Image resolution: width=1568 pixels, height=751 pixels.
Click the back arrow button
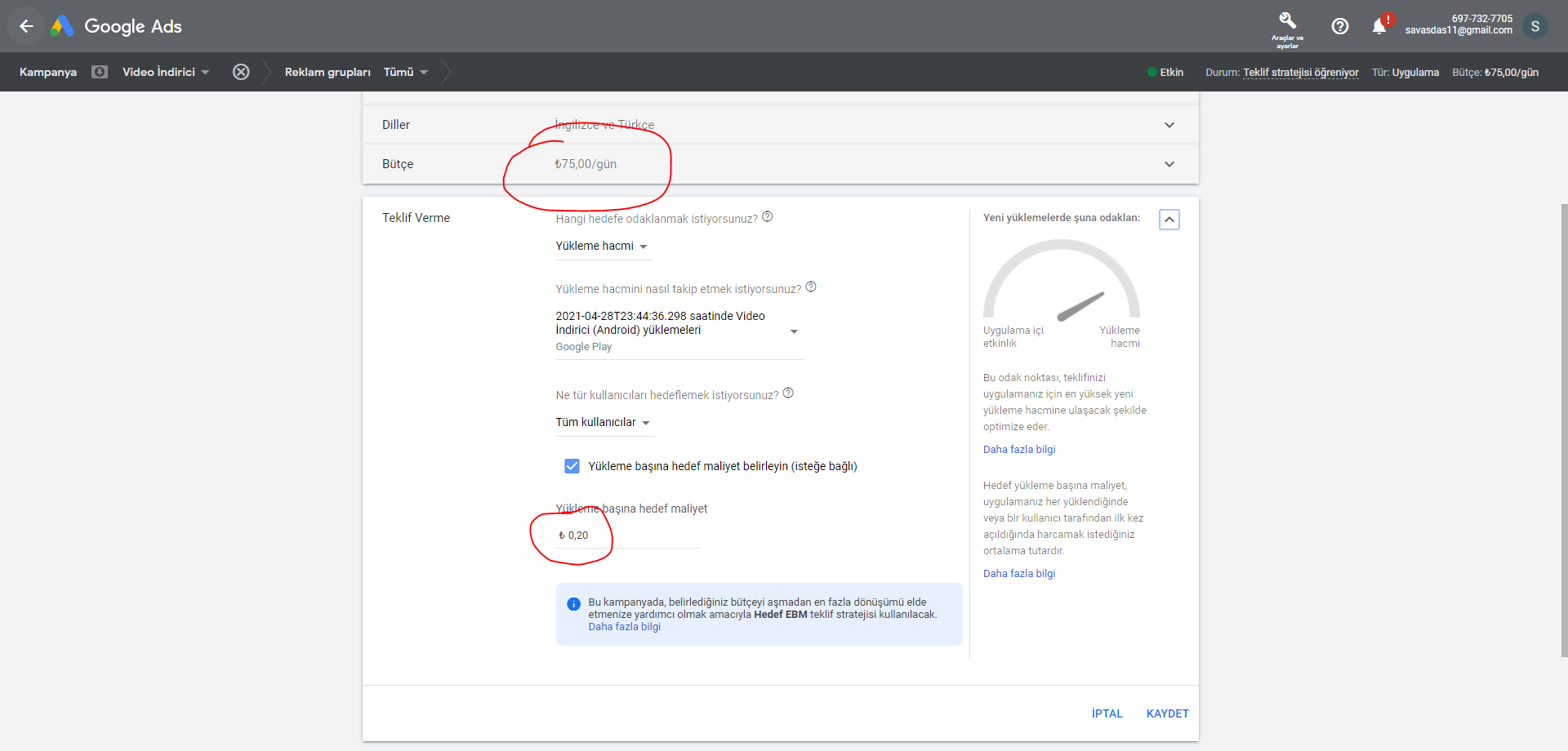pyautogui.click(x=26, y=26)
